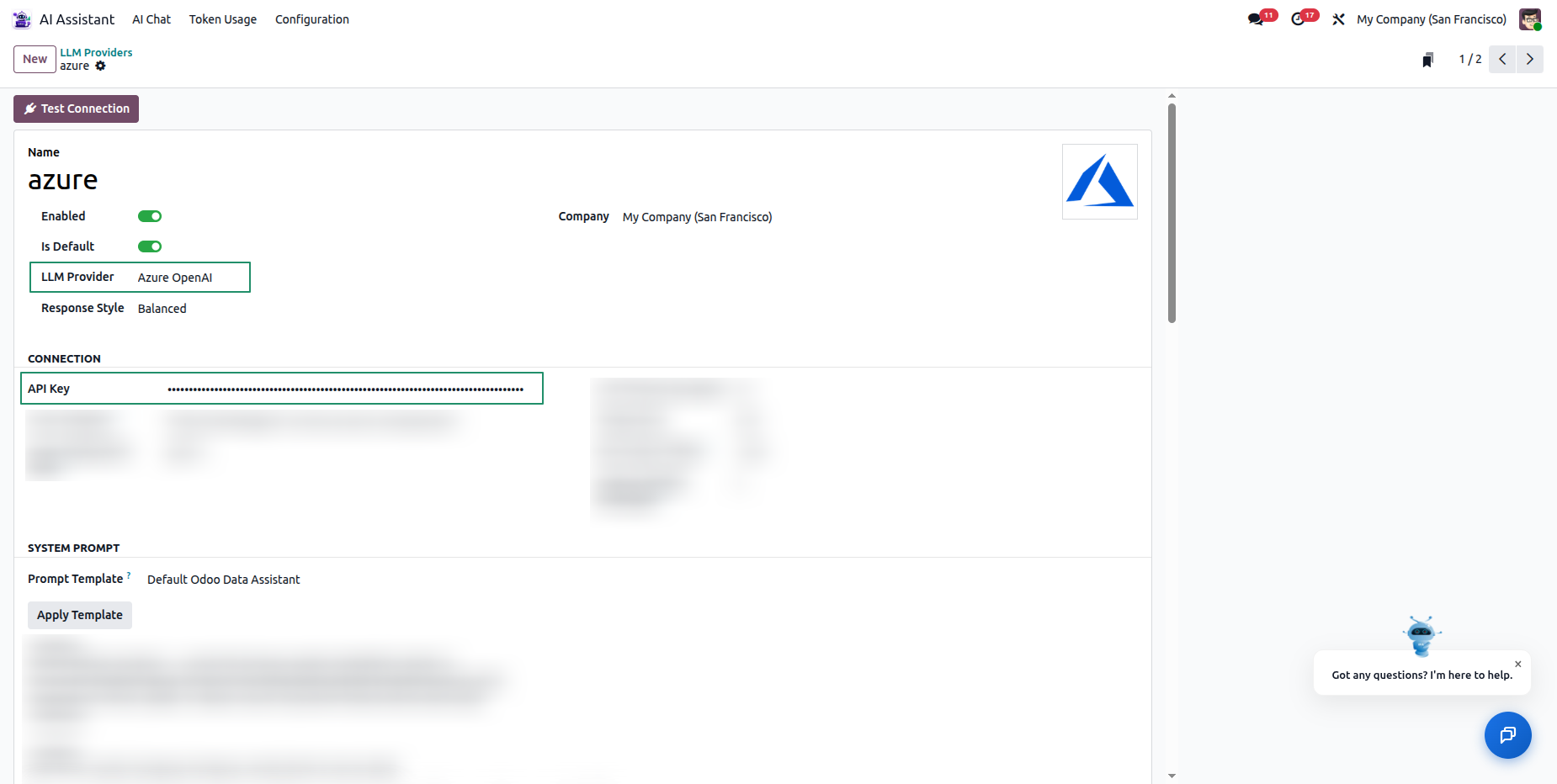This screenshot has width=1557, height=784.
Task: Open the user avatar menu
Action: (x=1530, y=19)
